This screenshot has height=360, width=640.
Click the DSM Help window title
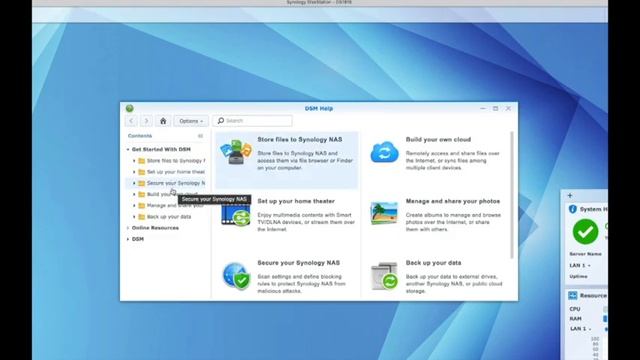pos(319,109)
